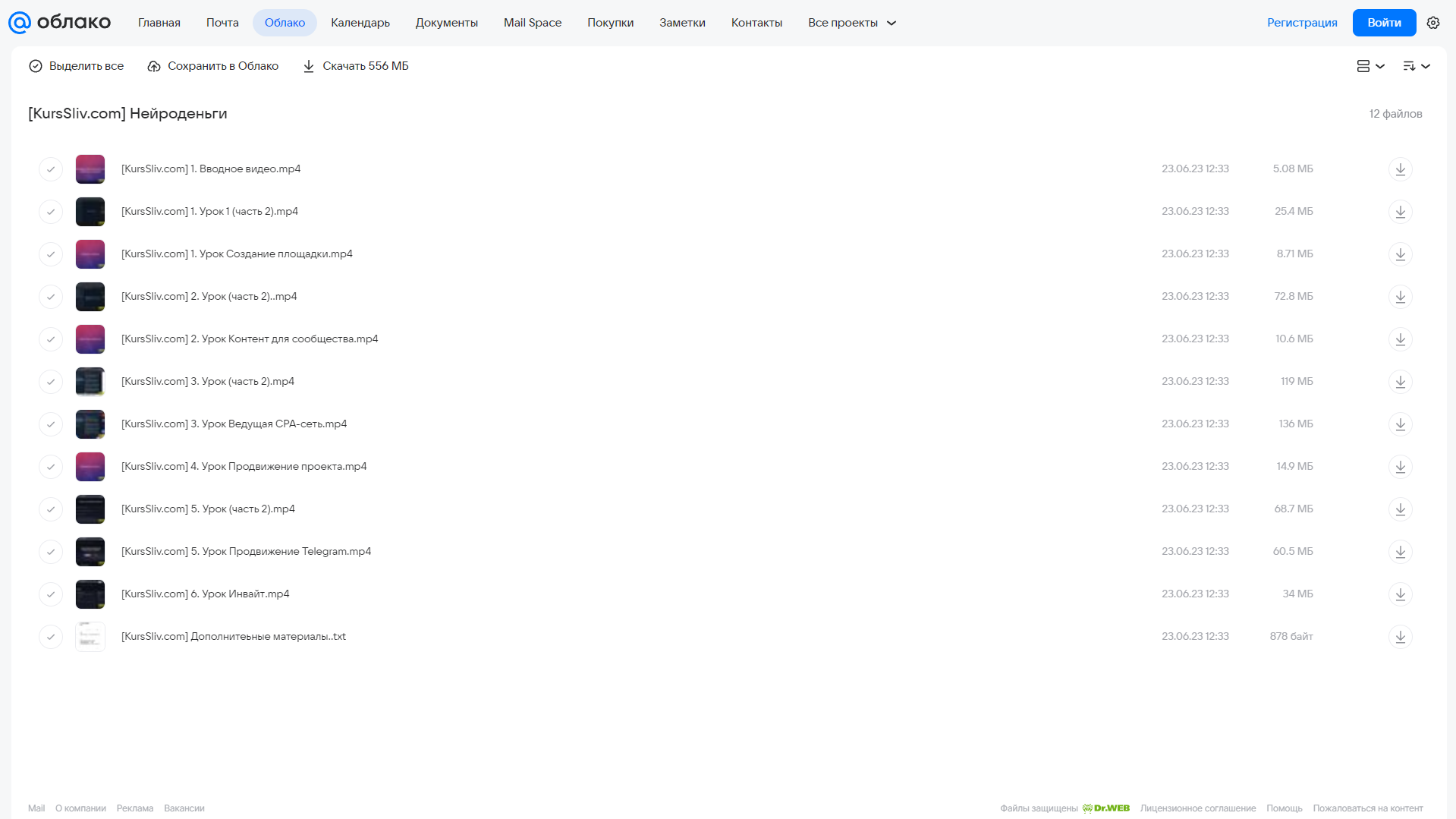The image size is (1456, 819).
Task: Open the sort order dropdown
Action: point(1416,66)
